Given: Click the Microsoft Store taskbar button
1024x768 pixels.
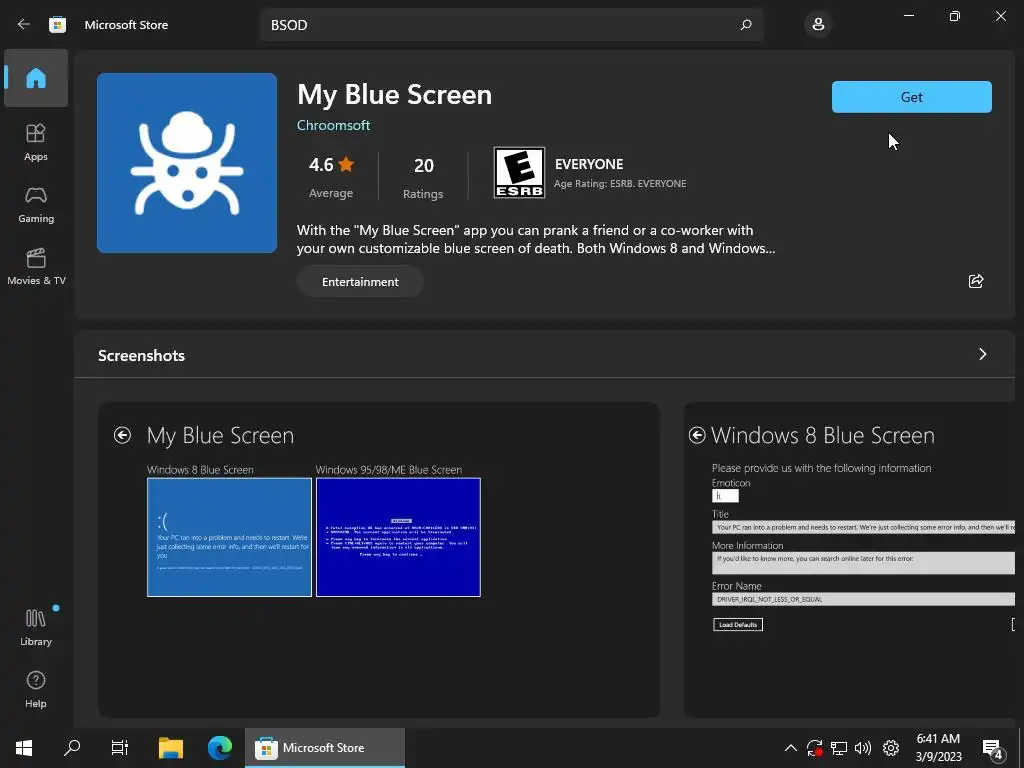Looking at the screenshot, I should (325, 748).
